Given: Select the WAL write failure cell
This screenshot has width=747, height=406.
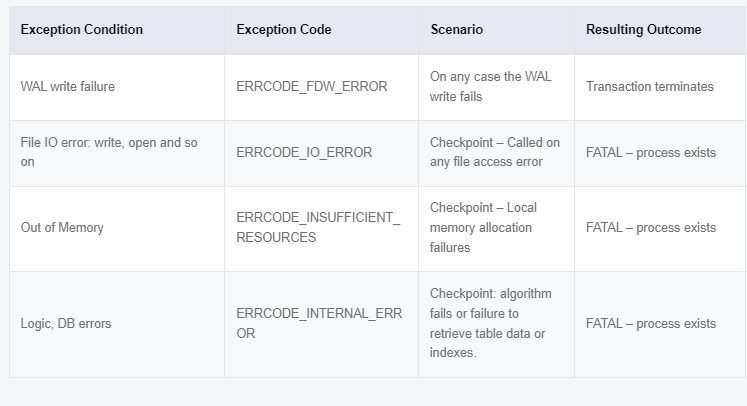Looking at the screenshot, I should [x=68, y=87].
